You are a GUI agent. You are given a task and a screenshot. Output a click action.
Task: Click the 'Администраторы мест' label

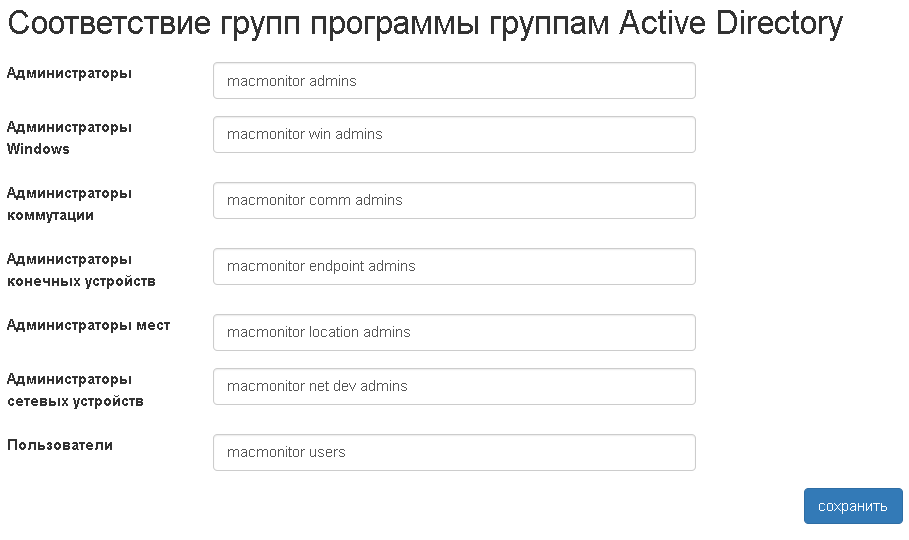click(88, 325)
